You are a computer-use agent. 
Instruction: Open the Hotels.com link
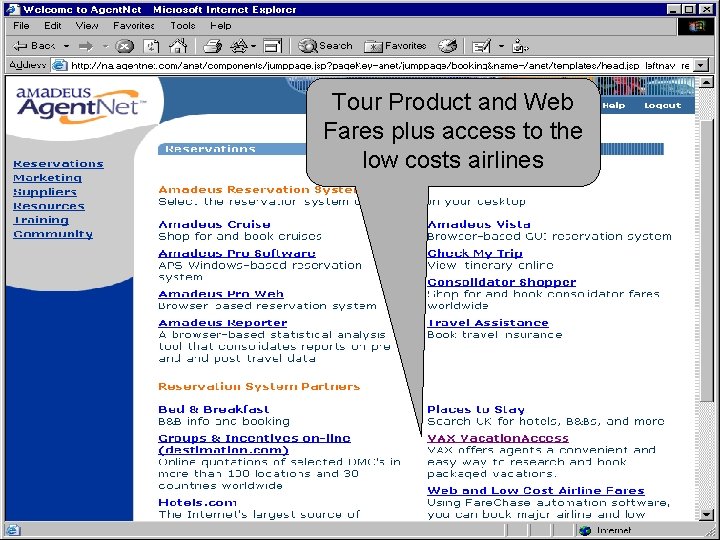click(197, 502)
